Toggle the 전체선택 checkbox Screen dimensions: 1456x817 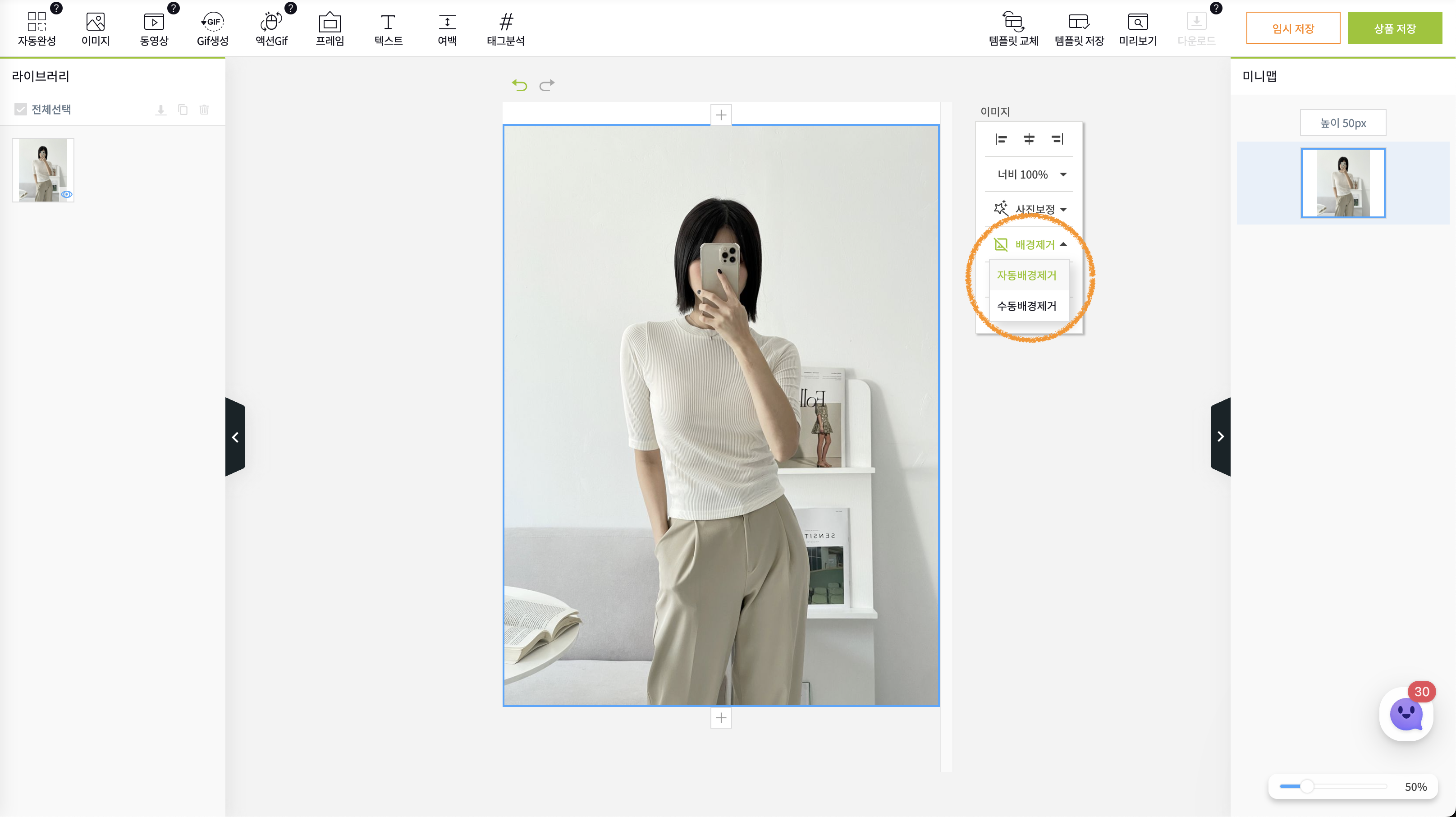[x=21, y=109]
